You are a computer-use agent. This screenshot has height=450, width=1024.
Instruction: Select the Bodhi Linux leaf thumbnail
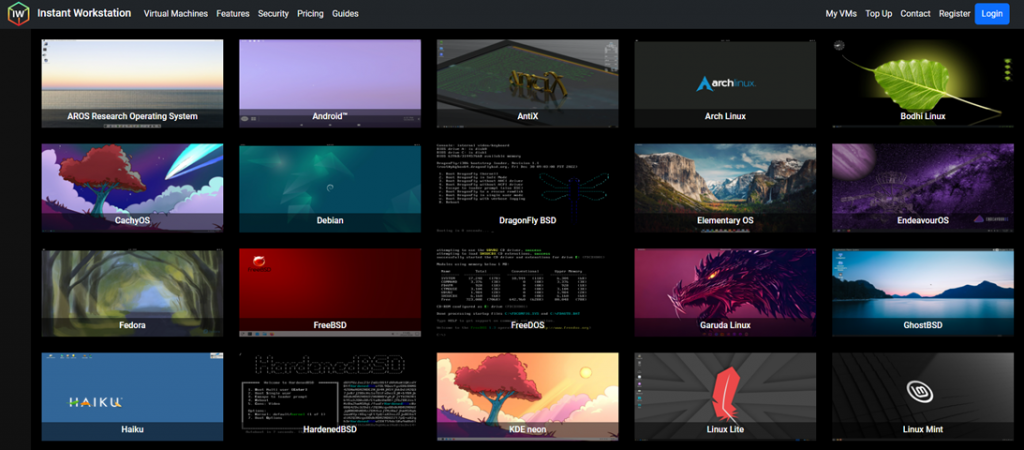click(x=923, y=84)
